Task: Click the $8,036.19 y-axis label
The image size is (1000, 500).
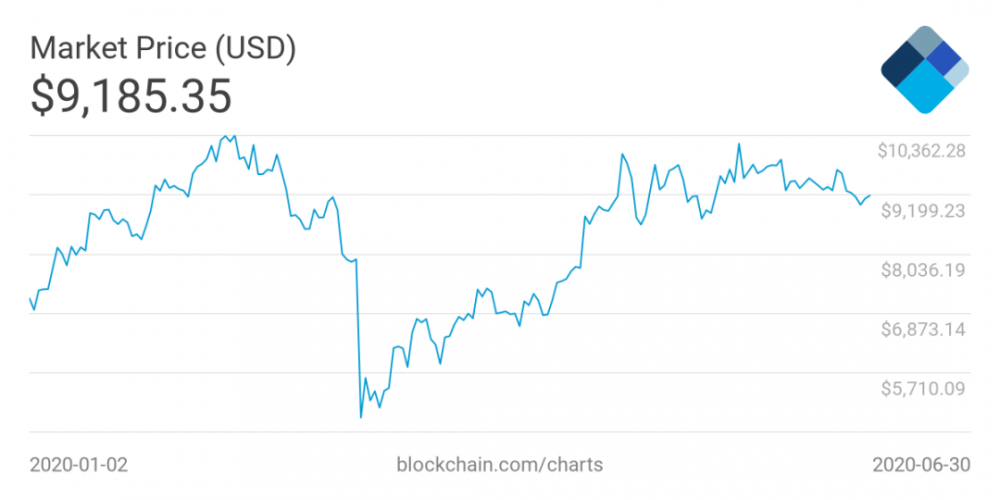Action: tap(922, 269)
